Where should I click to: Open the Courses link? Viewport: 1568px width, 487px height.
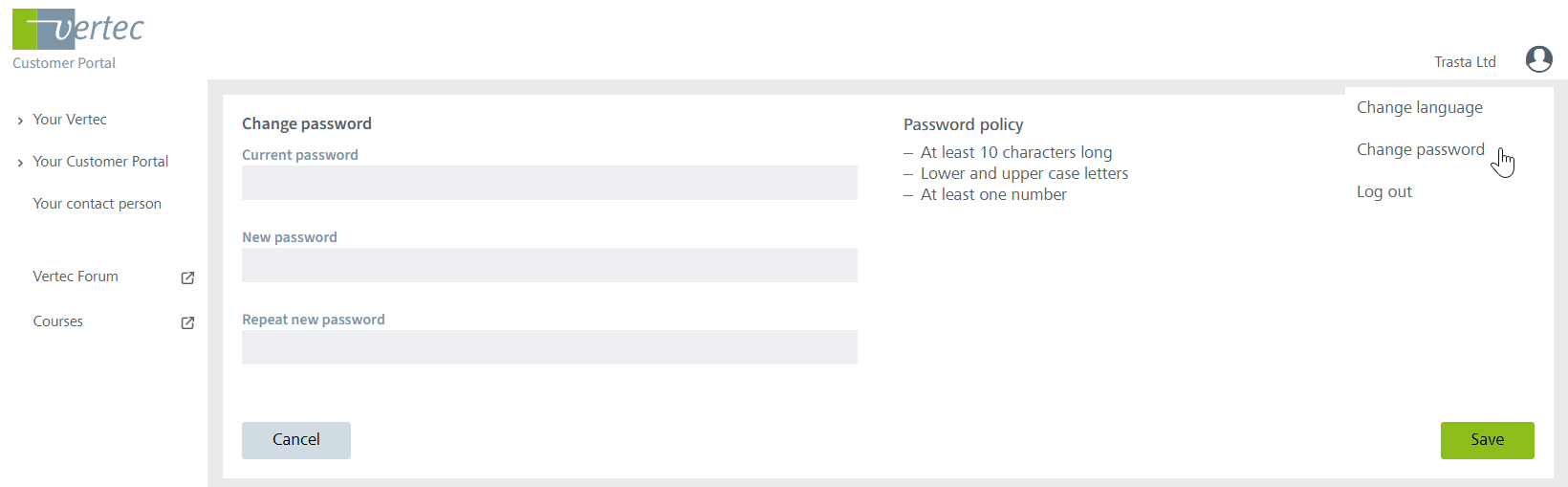(x=58, y=321)
